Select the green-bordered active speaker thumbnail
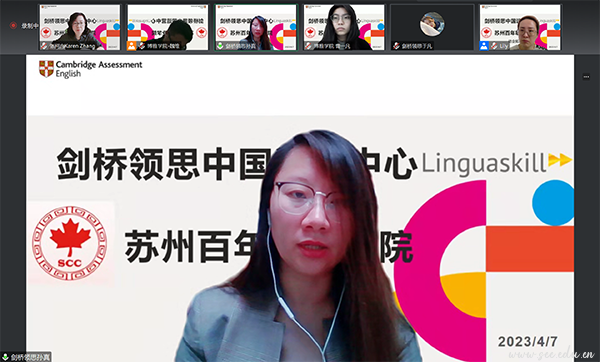 (x=256, y=27)
